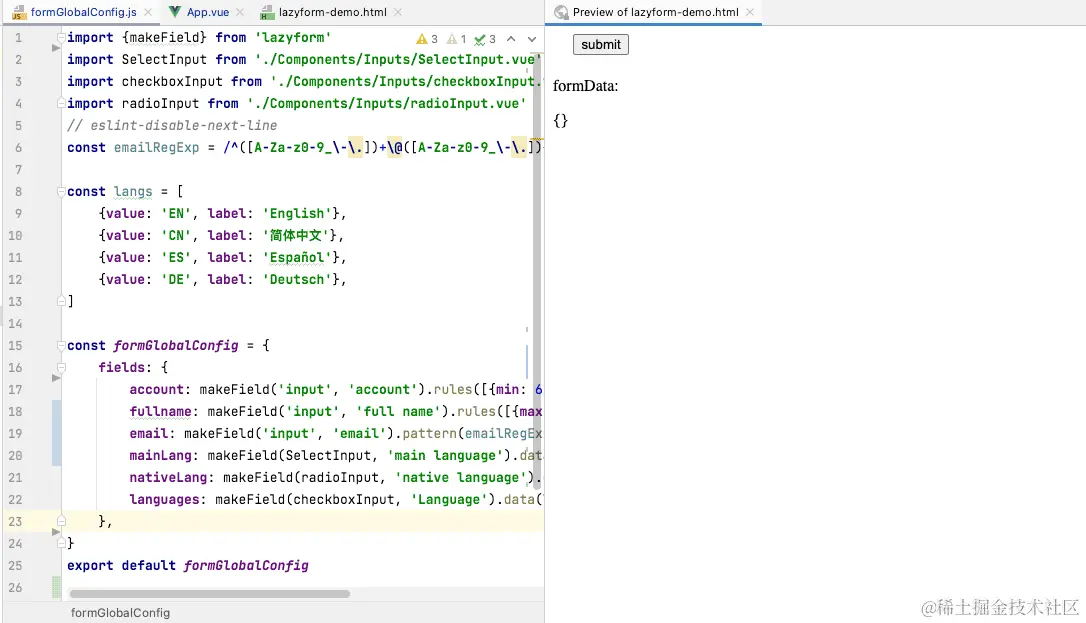The width and height of the screenshot is (1086, 623).
Task: Collapse the langs array fold on line 8
Action: [x=61, y=192]
